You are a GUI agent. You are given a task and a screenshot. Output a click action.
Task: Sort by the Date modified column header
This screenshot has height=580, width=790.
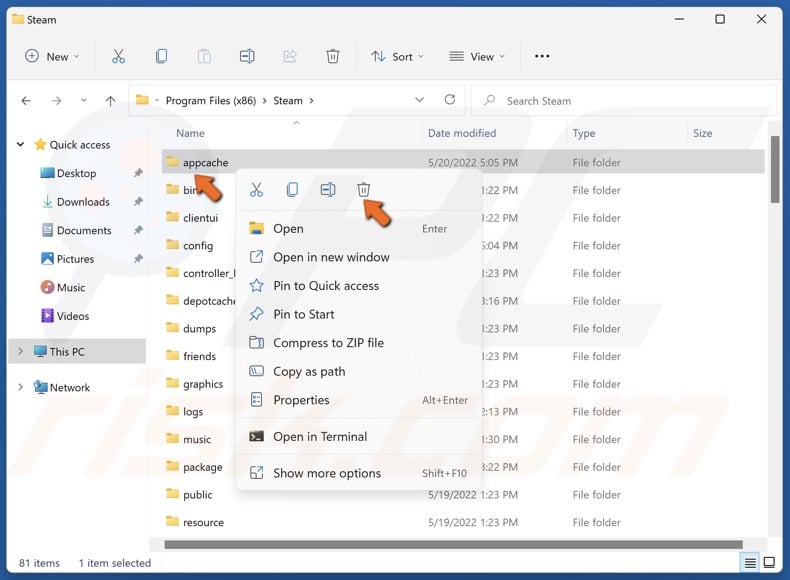[x=462, y=134]
